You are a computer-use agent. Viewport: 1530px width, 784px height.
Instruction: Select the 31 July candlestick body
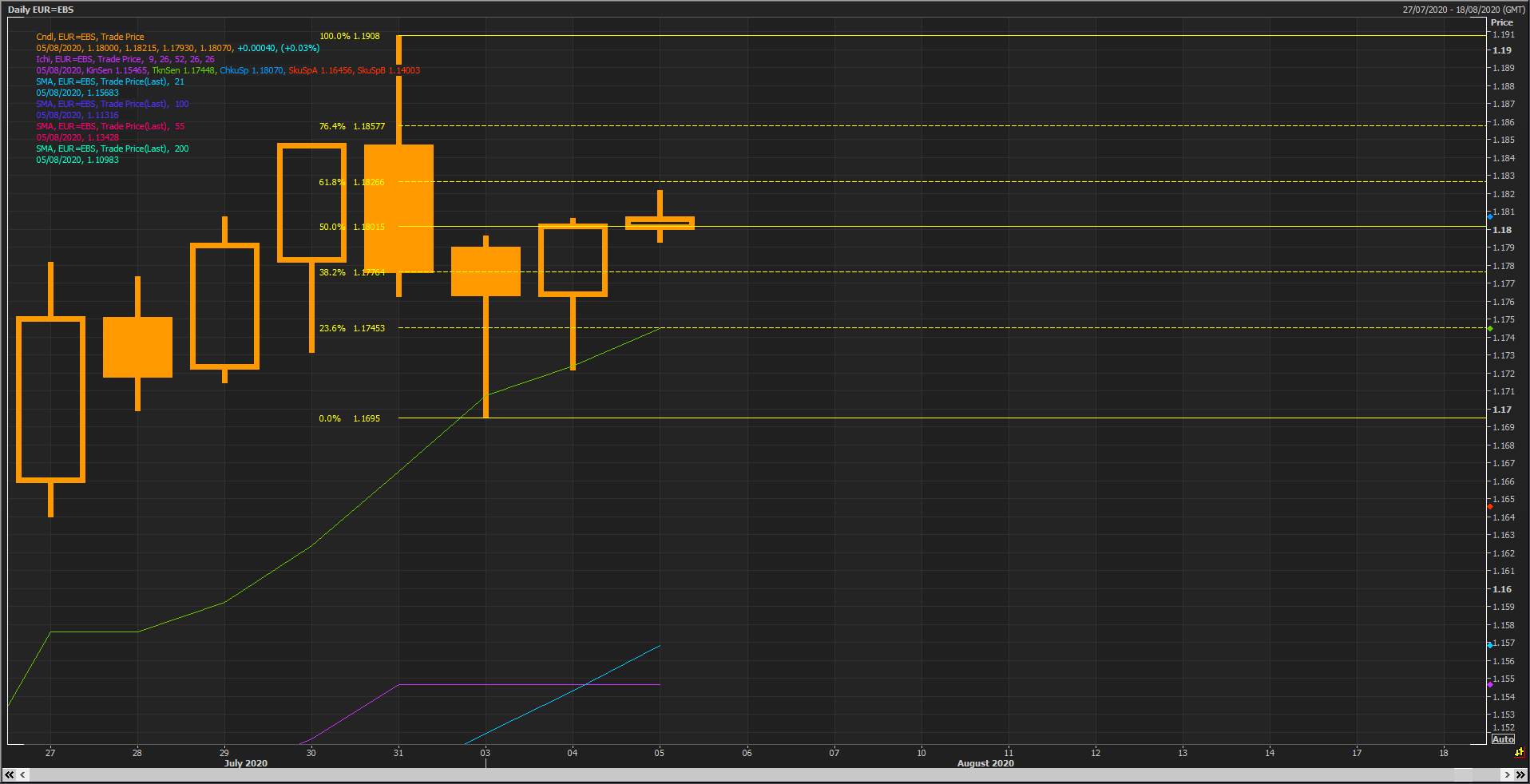pos(398,208)
